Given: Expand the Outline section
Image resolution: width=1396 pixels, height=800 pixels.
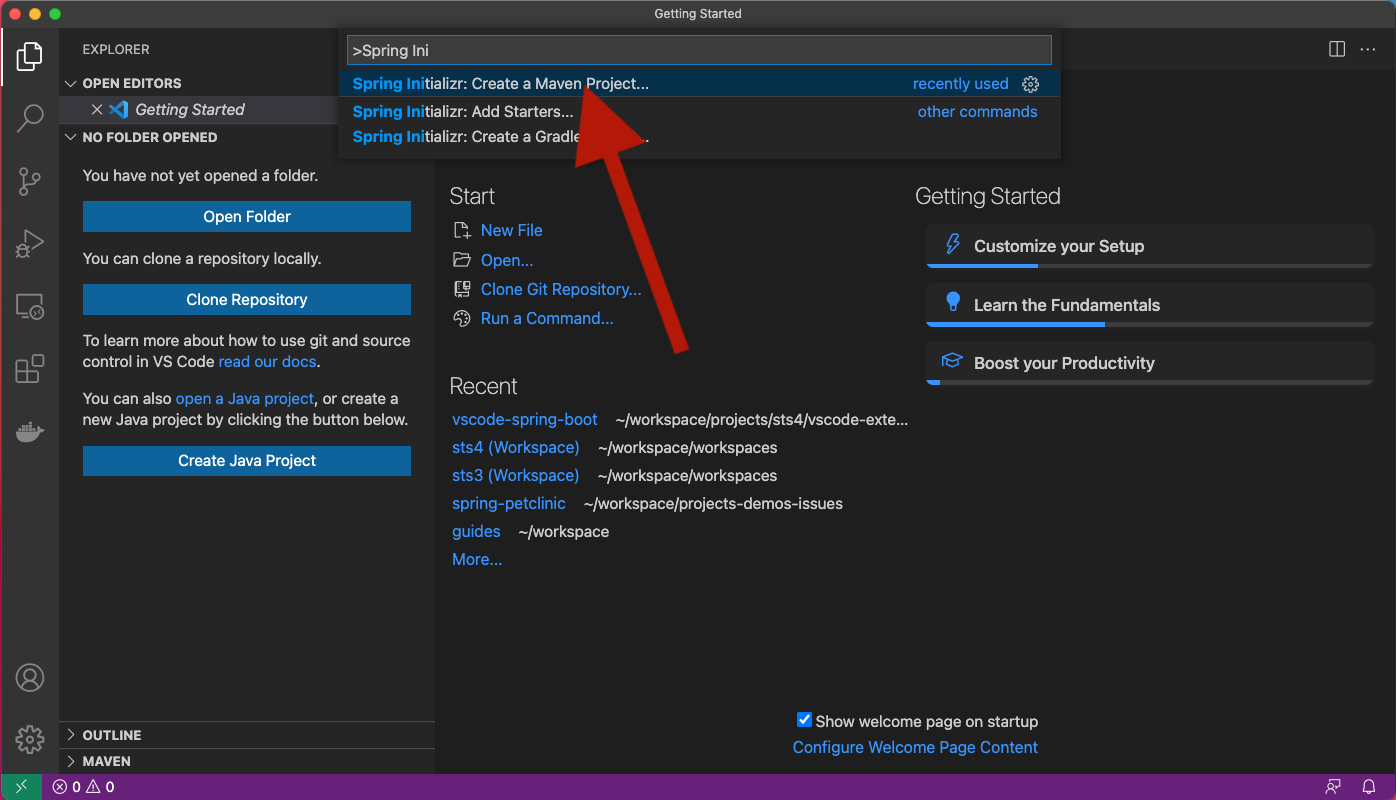Looking at the screenshot, I should click(x=71, y=735).
